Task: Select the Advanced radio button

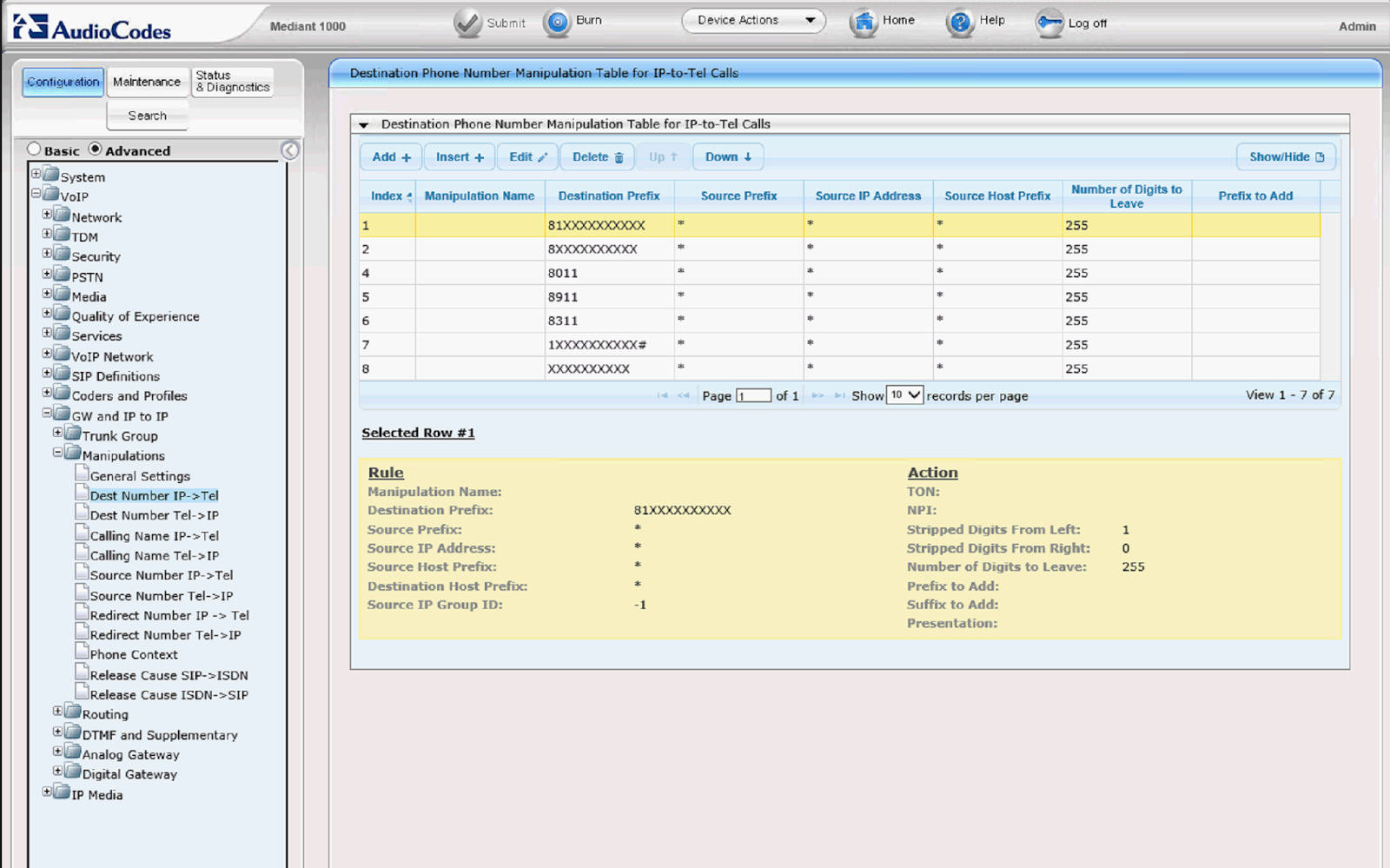Action: (96, 149)
